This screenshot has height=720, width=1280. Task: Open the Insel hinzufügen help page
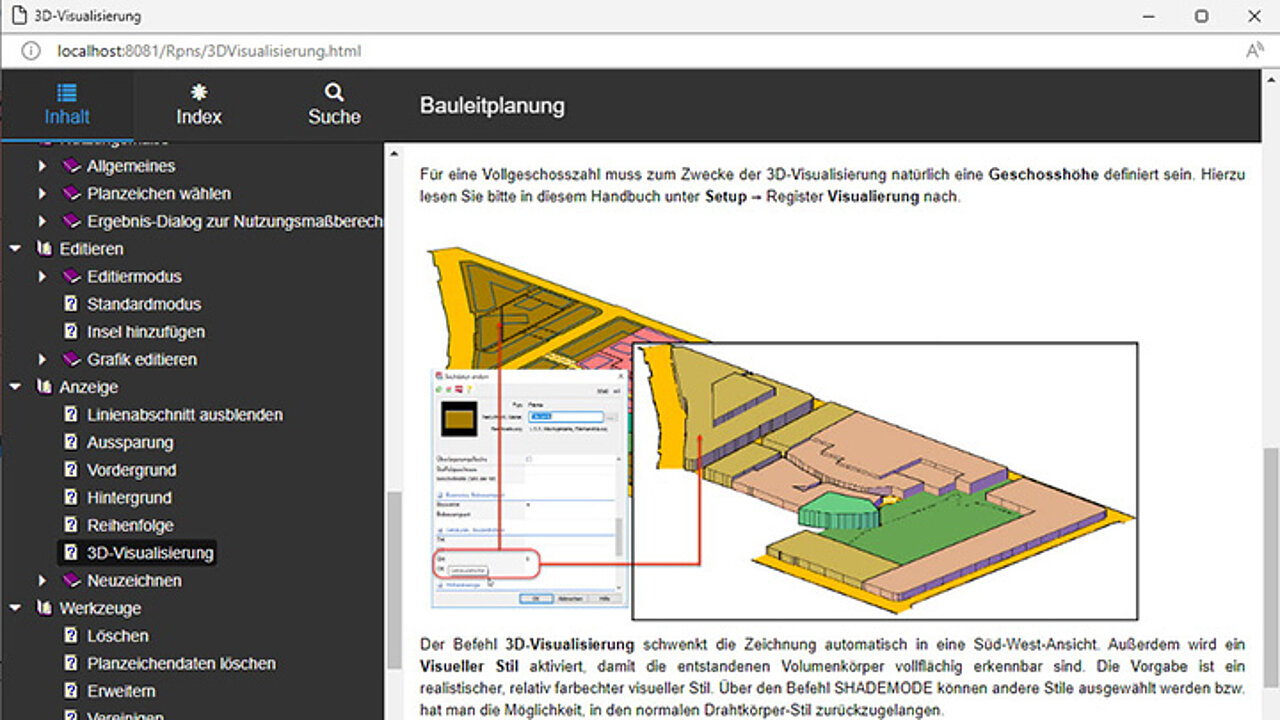pos(146,332)
